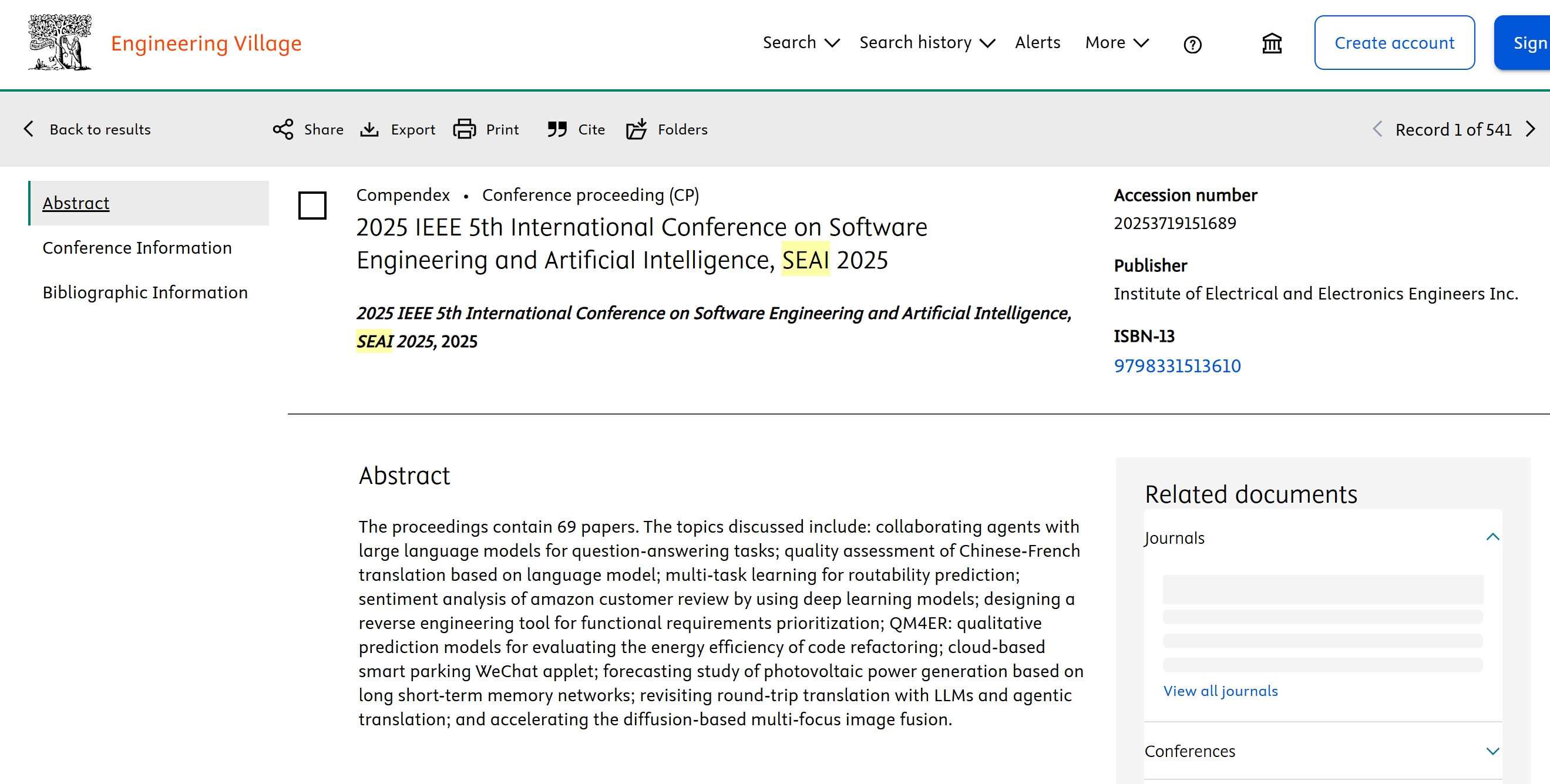Expand the More dropdown menu
This screenshot has width=1550, height=784.
[1117, 43]
